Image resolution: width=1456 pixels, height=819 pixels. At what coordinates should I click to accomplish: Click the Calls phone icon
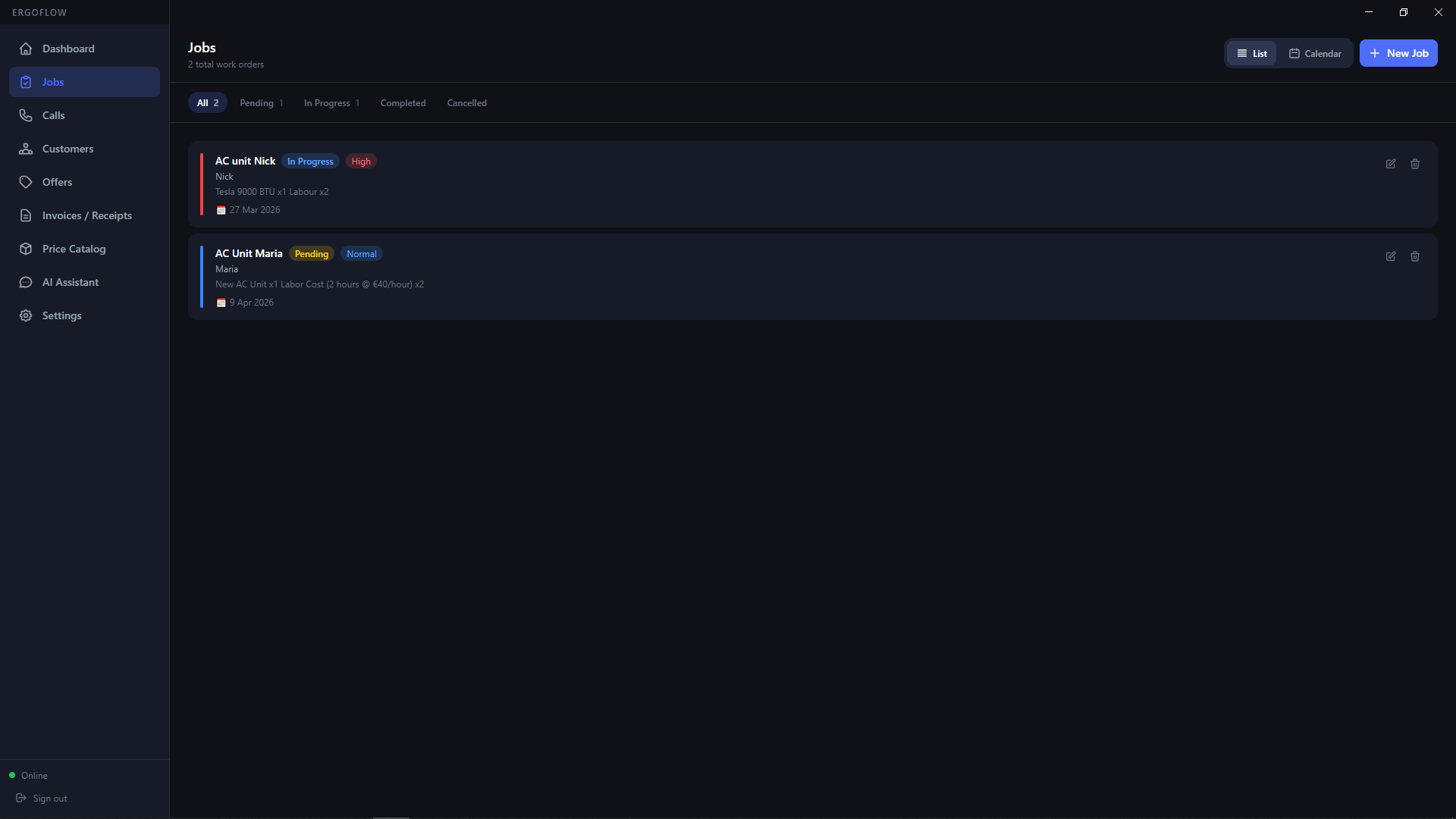[26, 115]
